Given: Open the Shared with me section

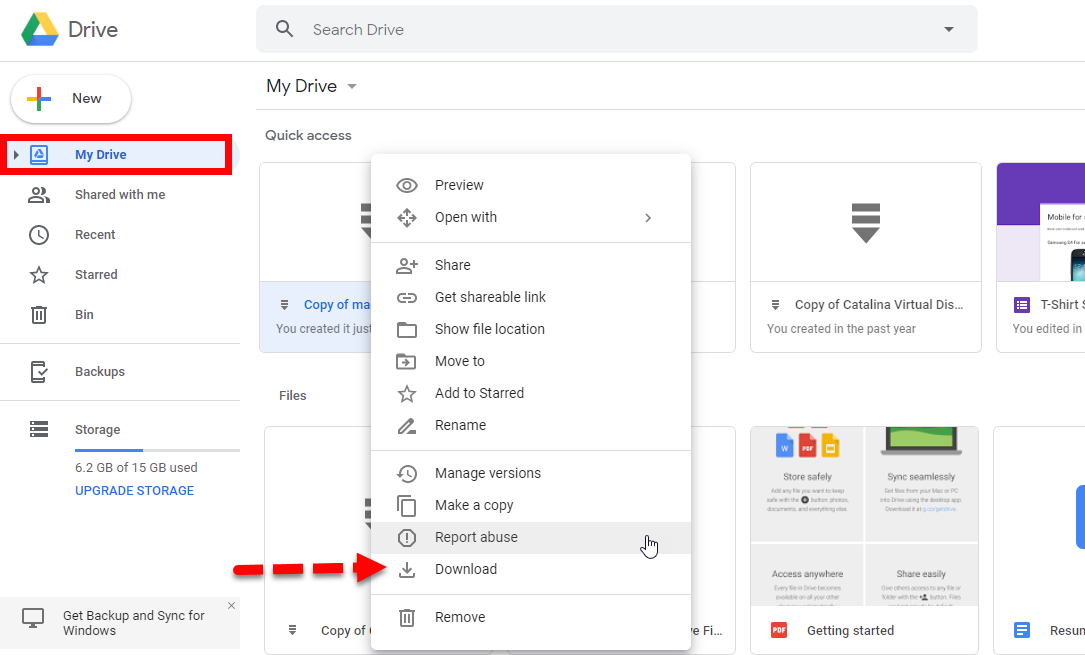Looking at the screenshot, I should click(x=119, y=195).
